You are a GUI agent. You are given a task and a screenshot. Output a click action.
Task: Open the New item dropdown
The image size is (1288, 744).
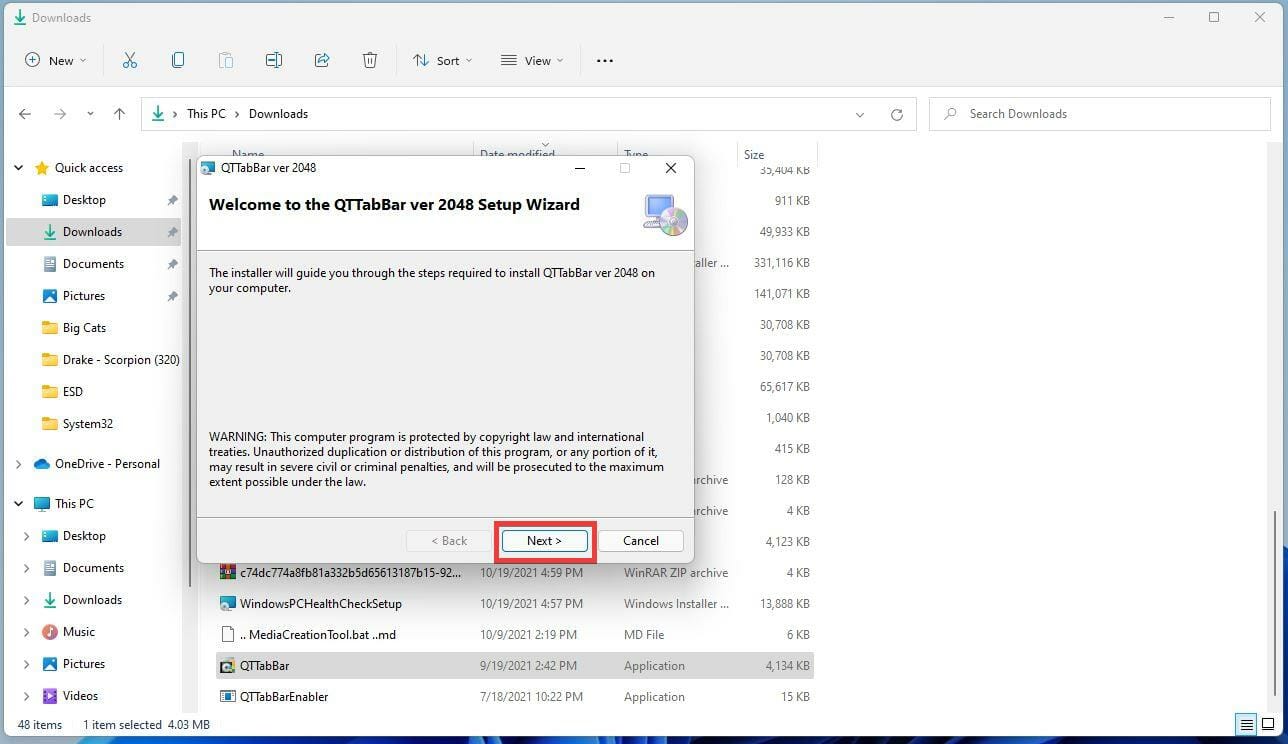(x=54, y=60)
